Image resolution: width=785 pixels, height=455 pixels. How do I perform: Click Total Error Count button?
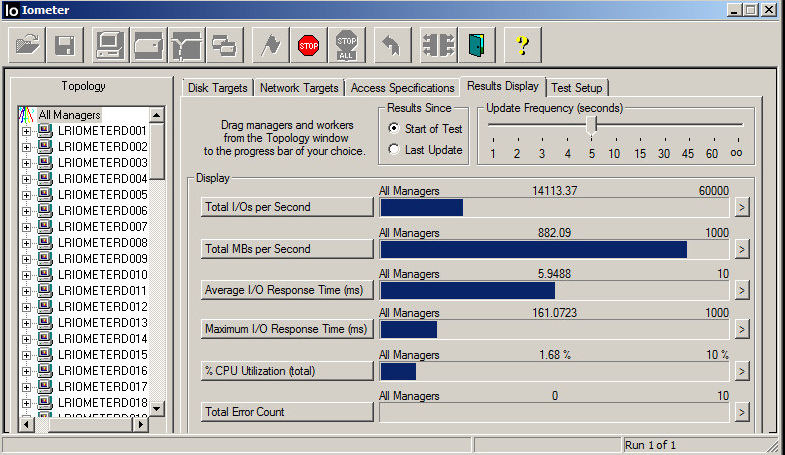coord(287,412)
